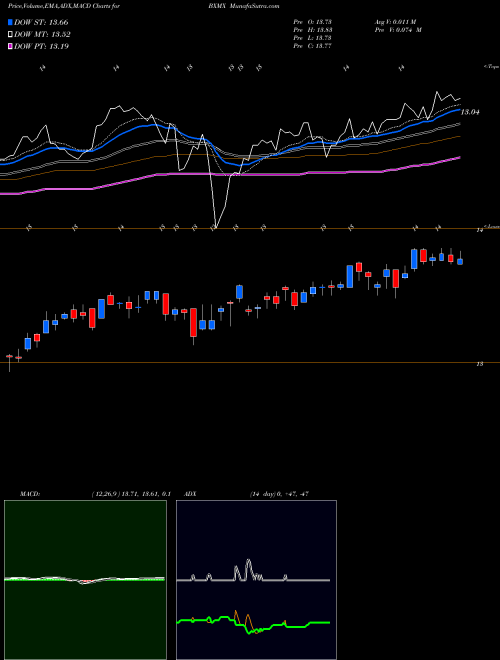The height and width of the screenshot is (660, 500).
Task: Select the 'DOW PT: 13.19' legend text
Action: (x=41, y=46)
